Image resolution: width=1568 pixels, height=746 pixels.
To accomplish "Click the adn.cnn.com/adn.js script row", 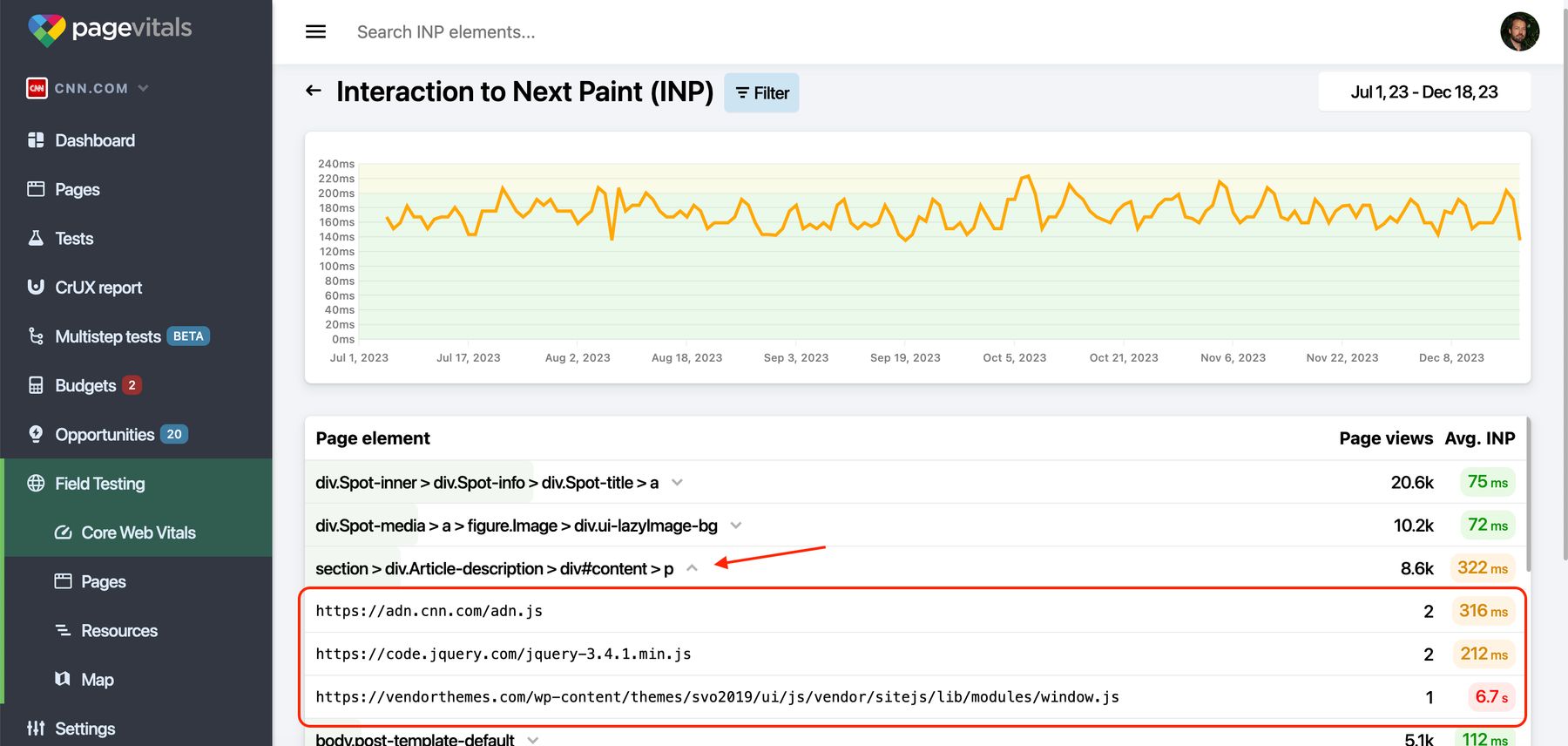I will [x=429, y=611].
